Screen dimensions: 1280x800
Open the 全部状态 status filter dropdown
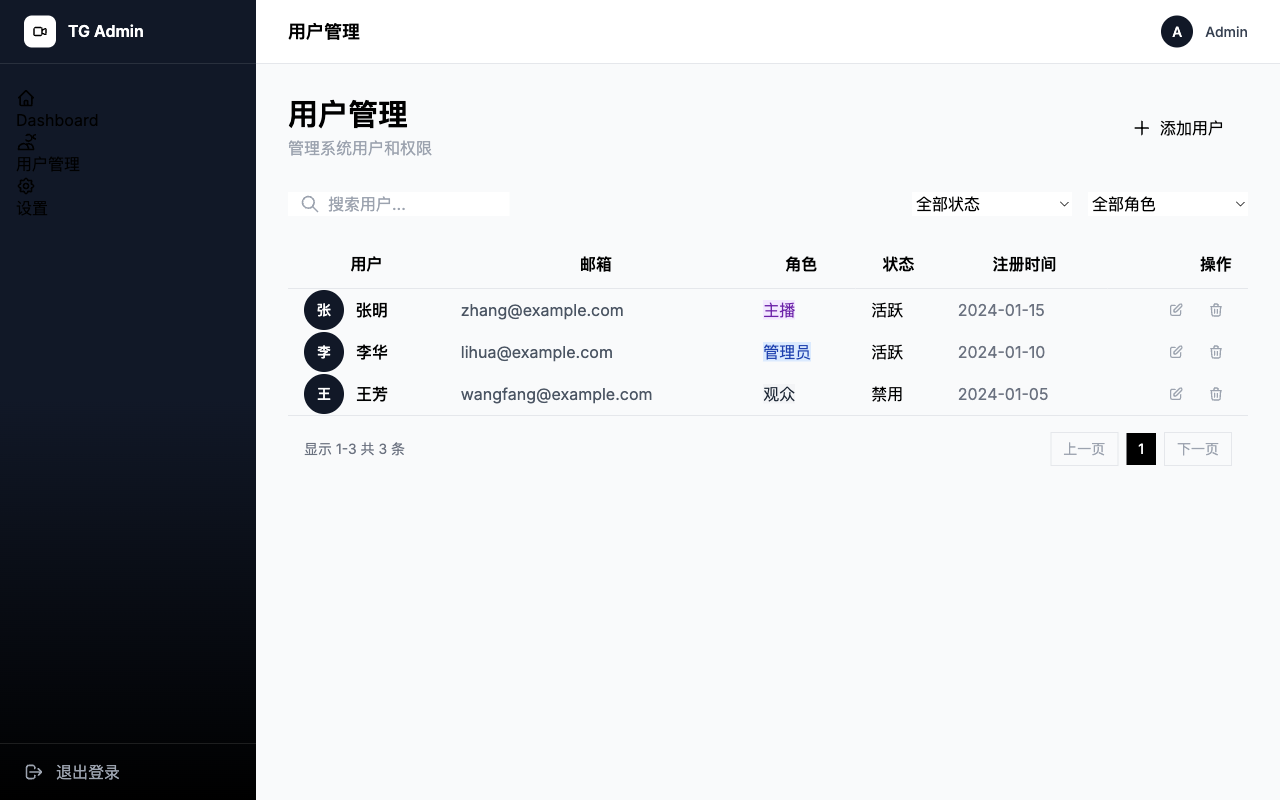pyautogui.click(x=991, y=204)
